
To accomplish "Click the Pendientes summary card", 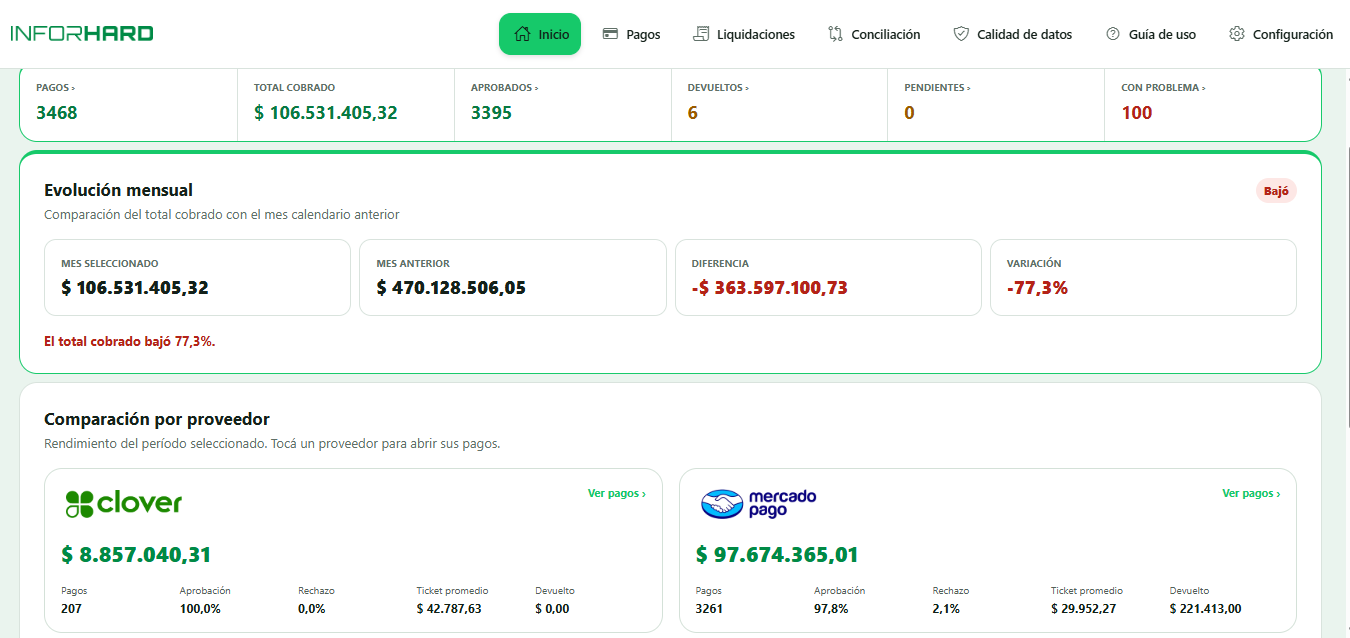I will [996, 104].
